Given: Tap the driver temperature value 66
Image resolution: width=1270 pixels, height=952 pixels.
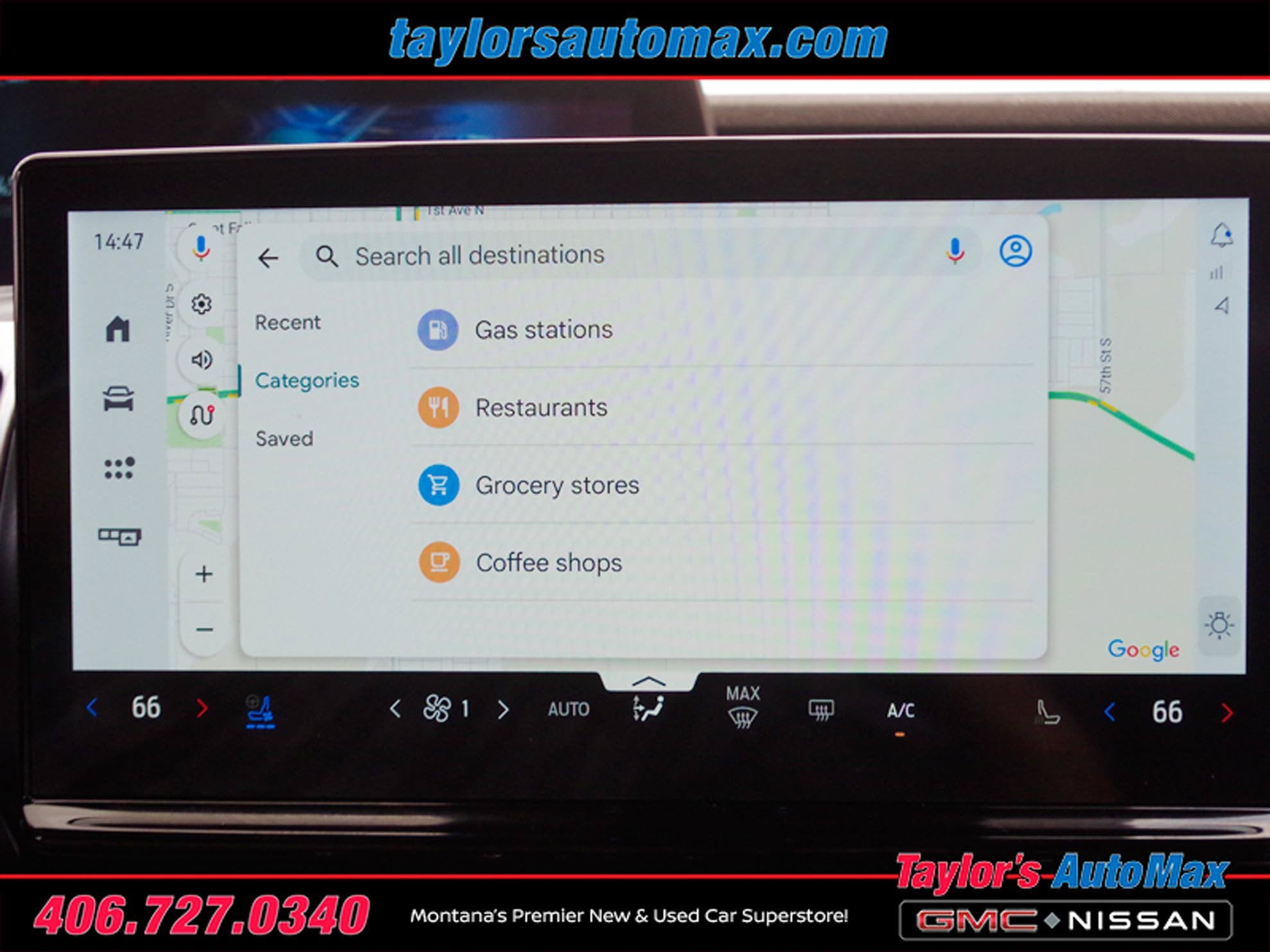Looking at the screenshot, I should point(146,708).
